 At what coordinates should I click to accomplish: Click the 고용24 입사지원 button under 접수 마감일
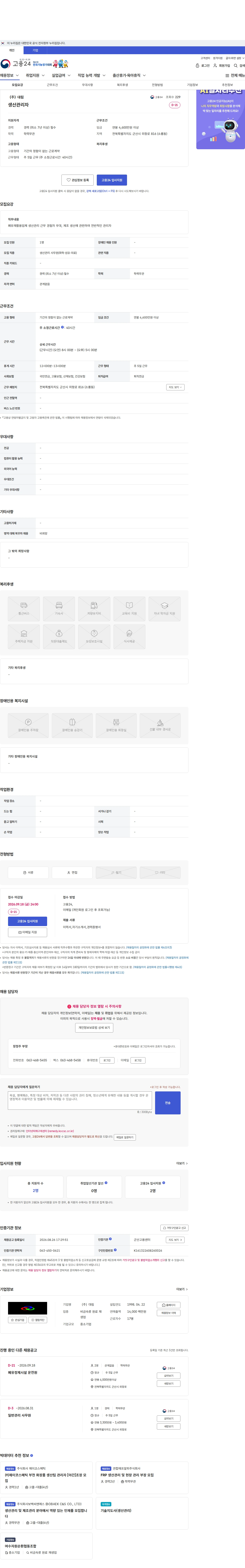click(x=27, y=922)
